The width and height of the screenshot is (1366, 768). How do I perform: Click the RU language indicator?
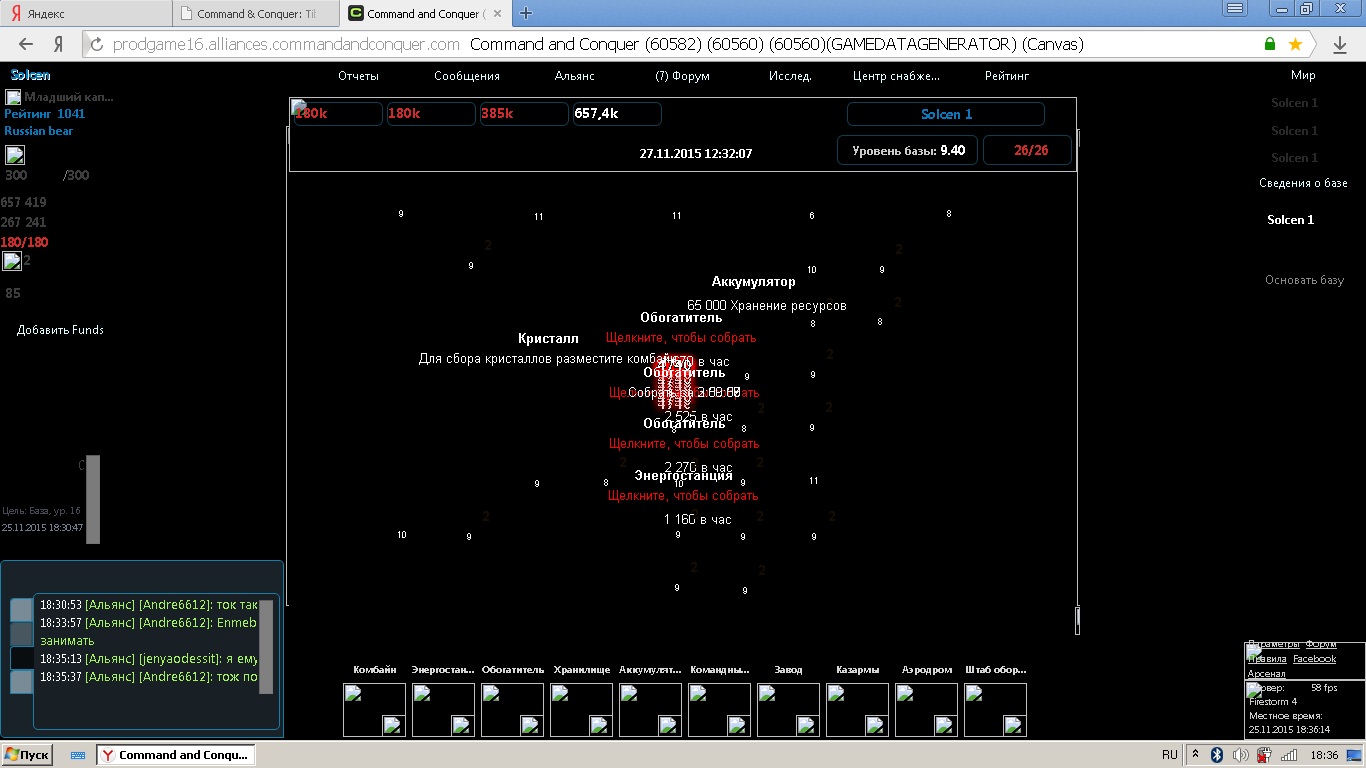(1170, 755)
